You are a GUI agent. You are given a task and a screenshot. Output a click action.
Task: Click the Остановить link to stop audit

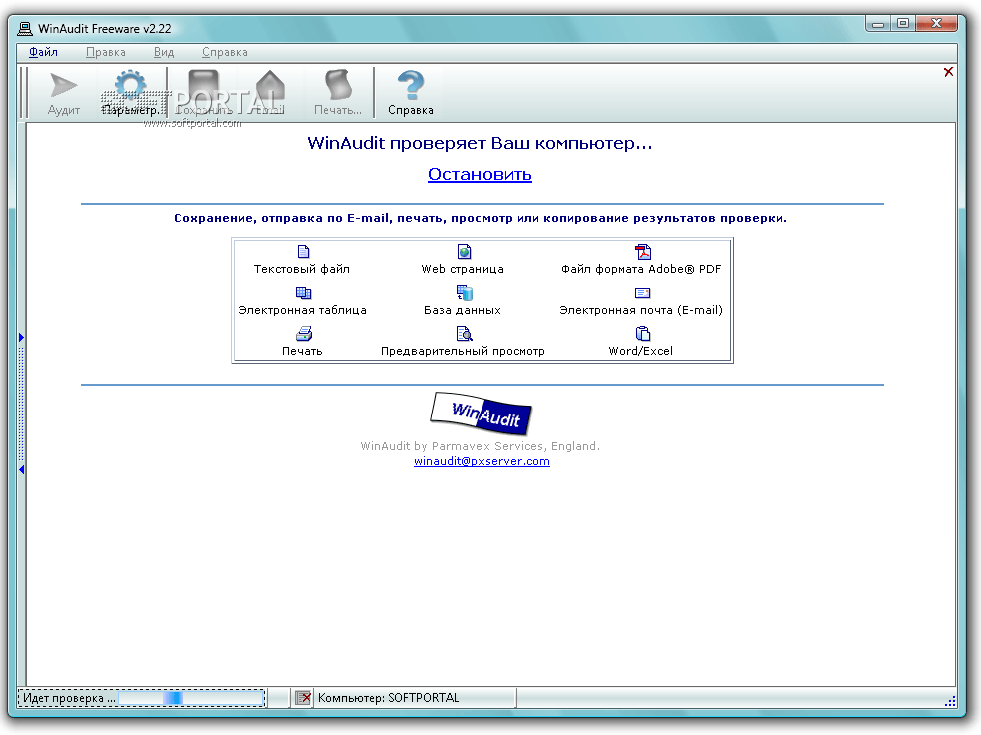tap(480, 174)
